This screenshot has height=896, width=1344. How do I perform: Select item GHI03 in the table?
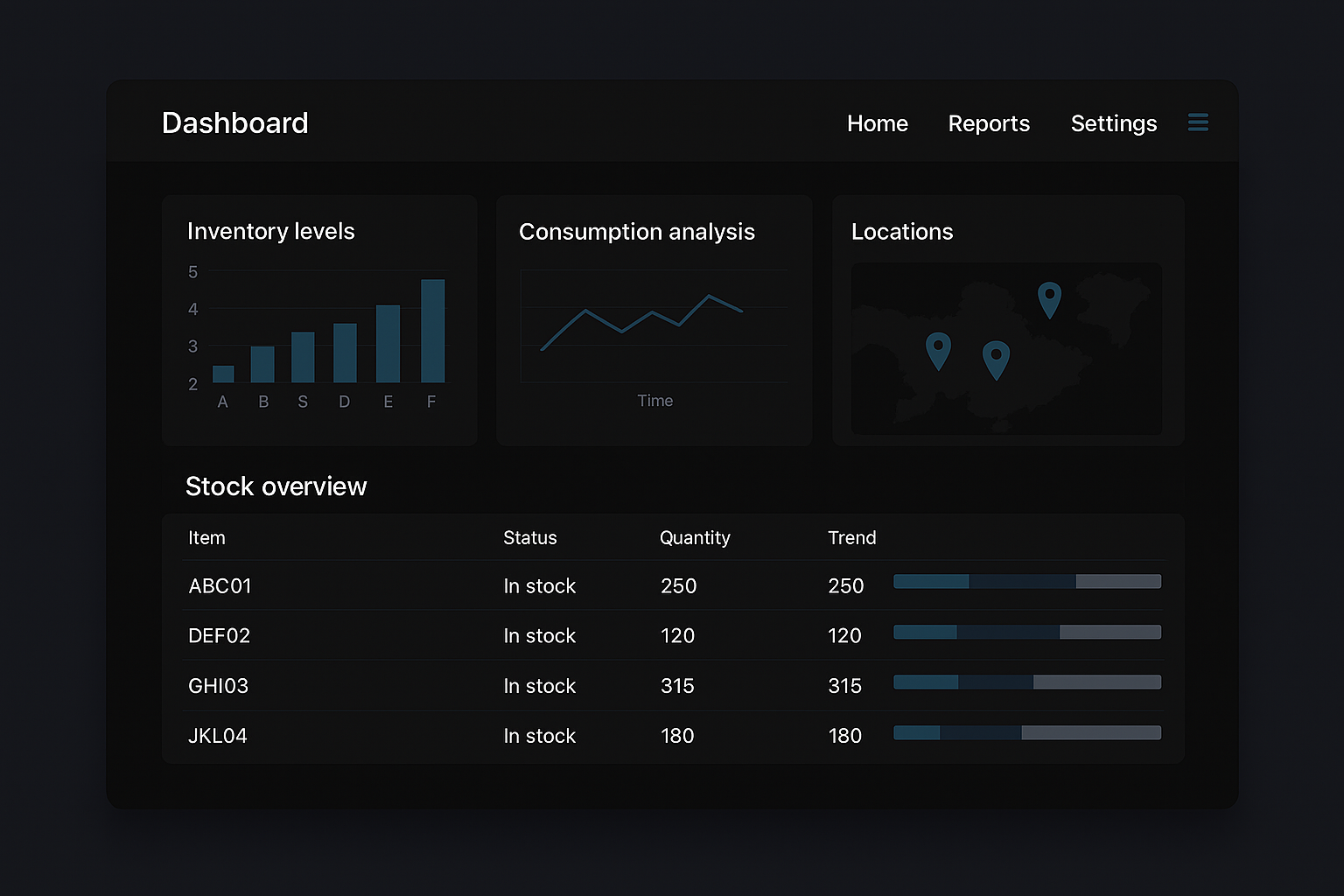point(218,686)
